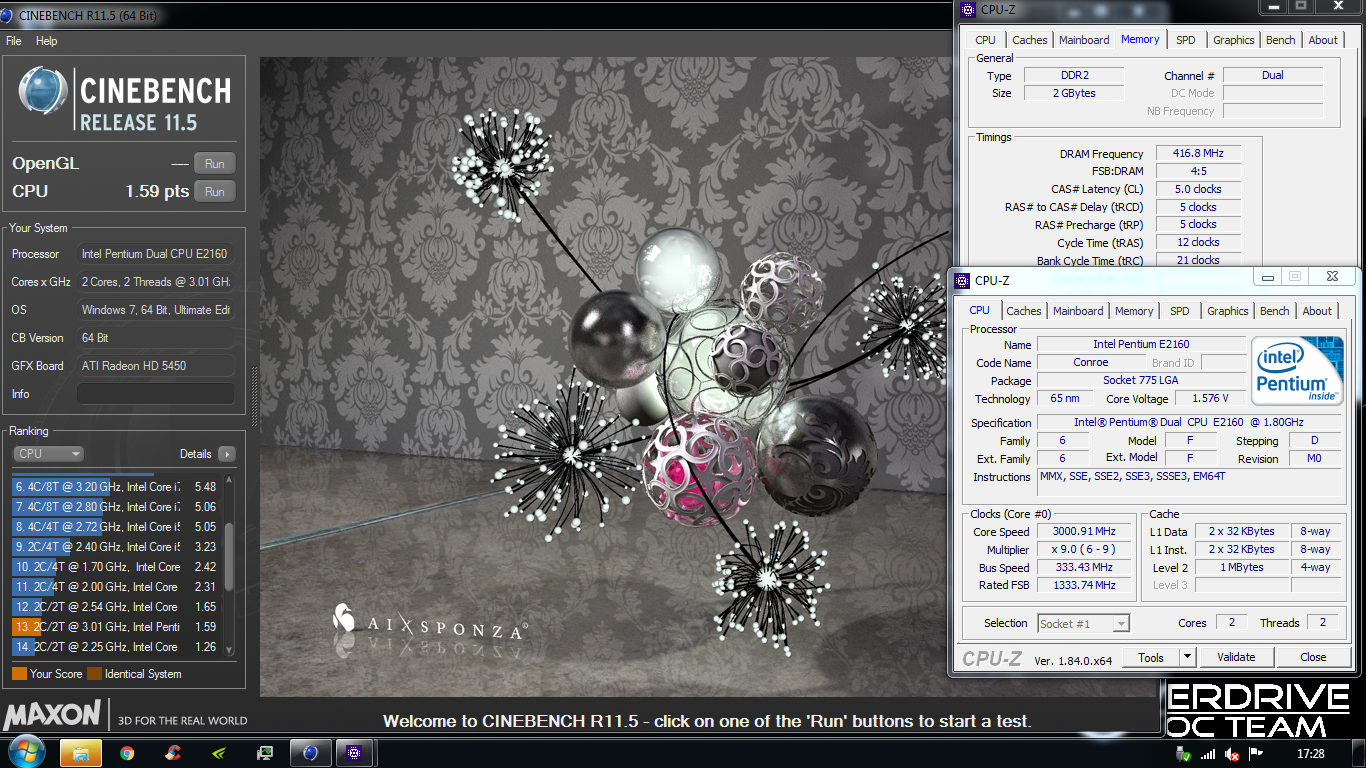The width and height of the screenshot is (1366, 768).
Task: Switch to Memory tab in front CPU-Z
Action: click(x=1134, y=311)
